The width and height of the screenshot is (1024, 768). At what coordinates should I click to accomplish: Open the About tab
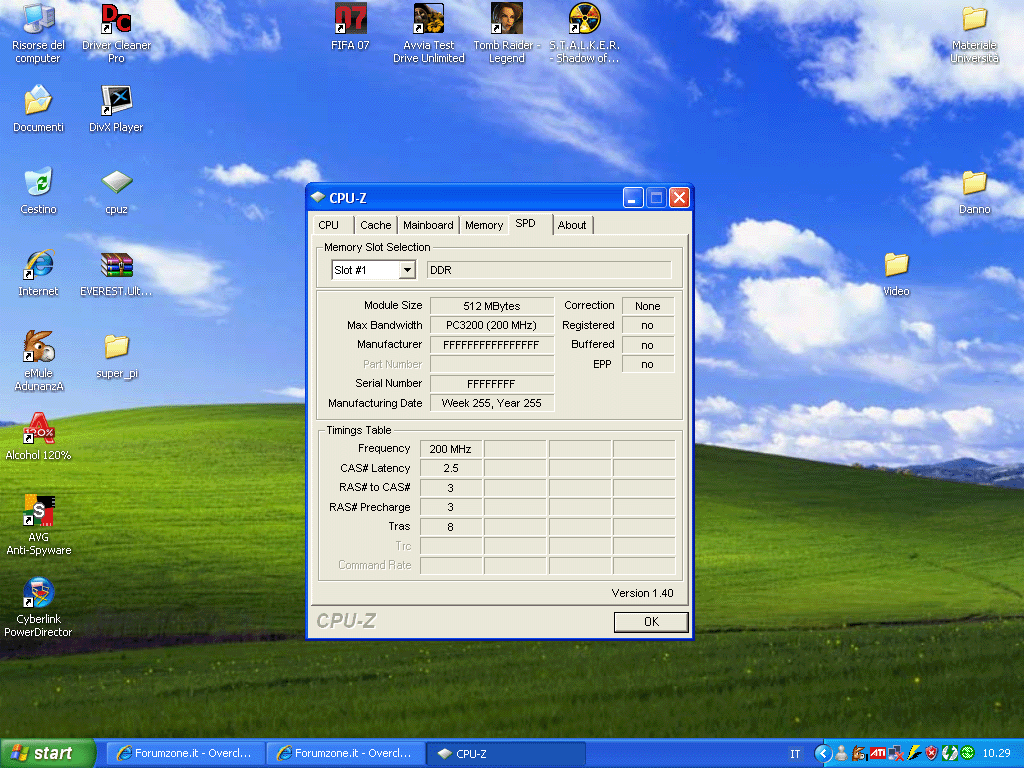tap(572, 225)
